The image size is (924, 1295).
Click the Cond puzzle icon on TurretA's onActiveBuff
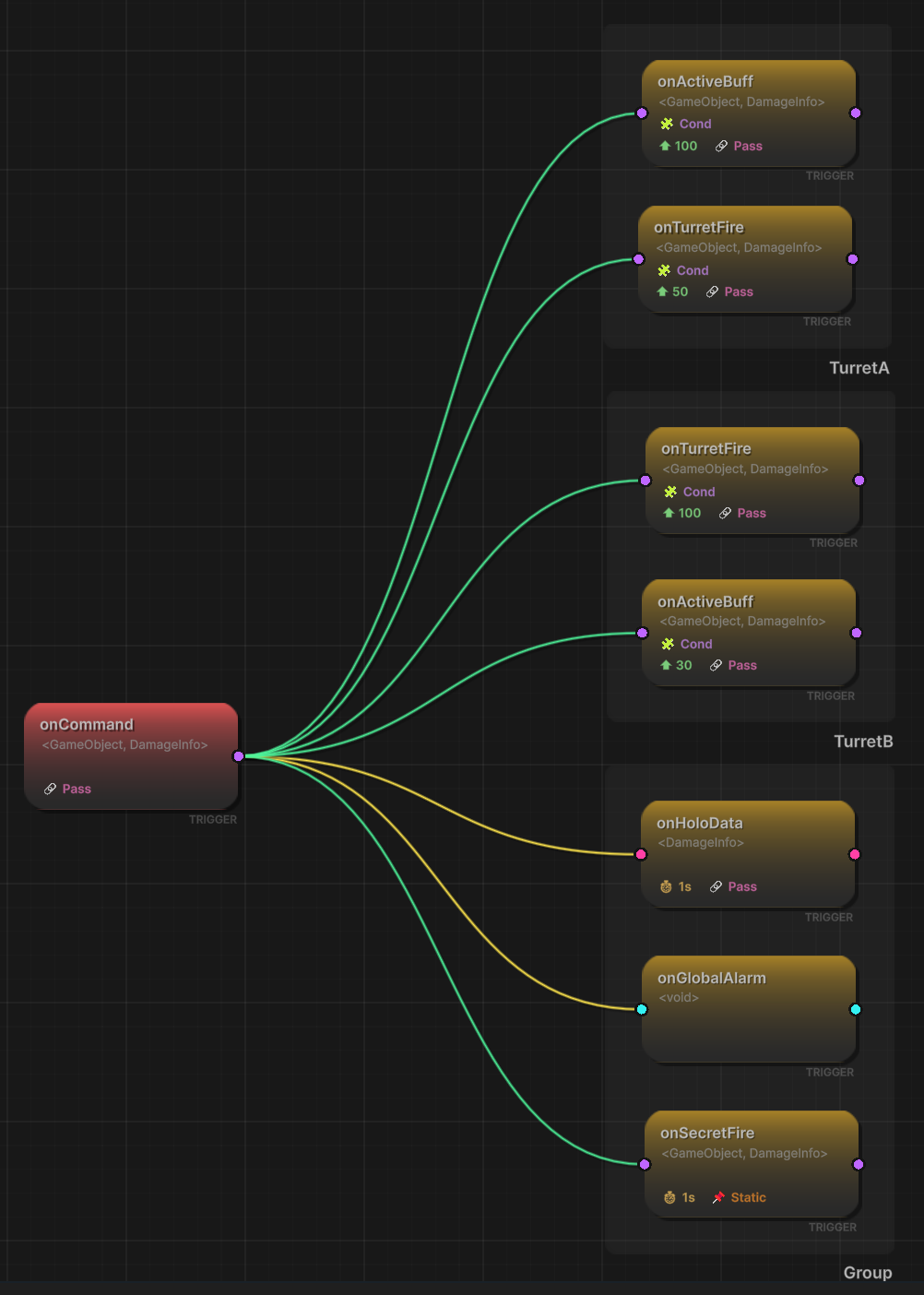667,124
